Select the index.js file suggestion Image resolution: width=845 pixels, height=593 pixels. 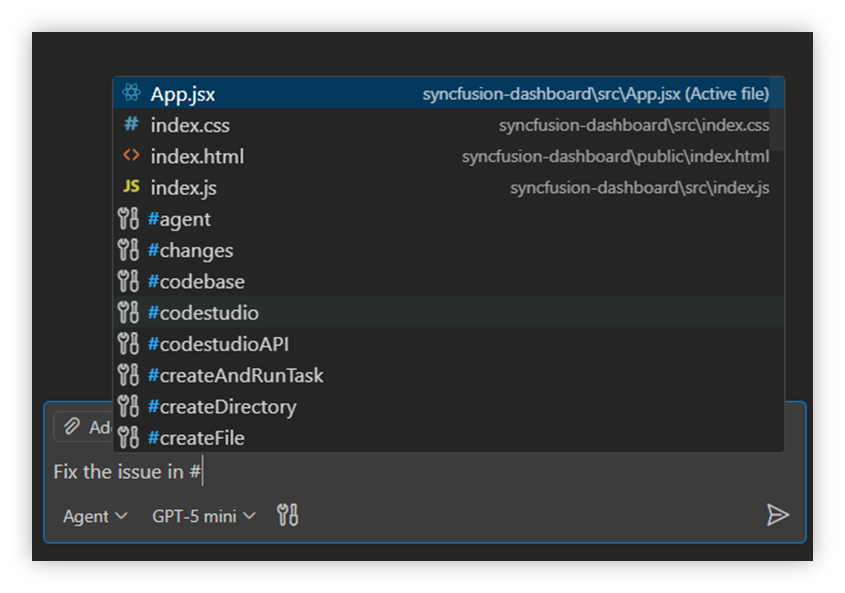tap(184, 188)
